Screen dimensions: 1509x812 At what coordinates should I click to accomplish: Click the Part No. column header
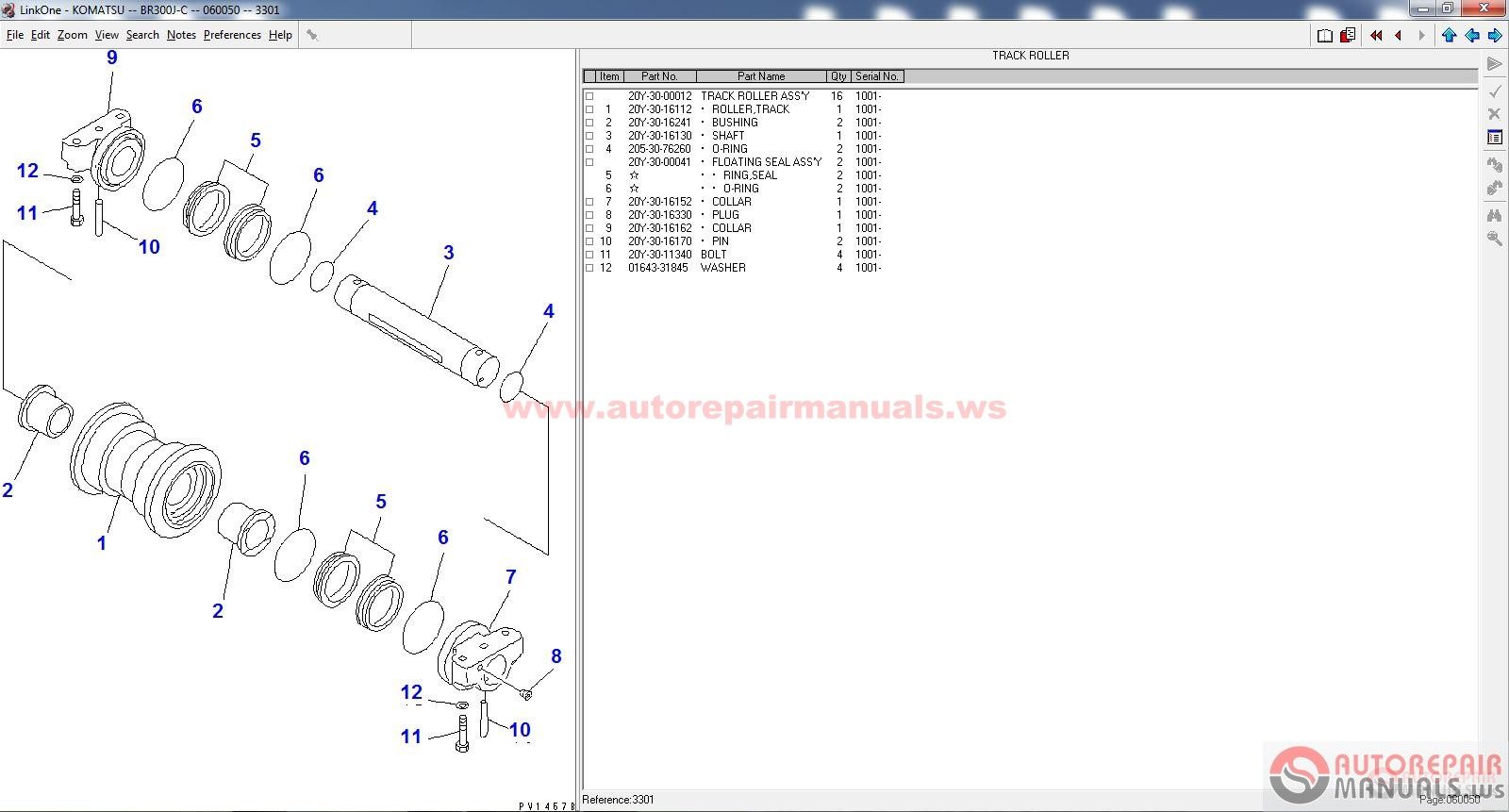click(x=659, y=76)
